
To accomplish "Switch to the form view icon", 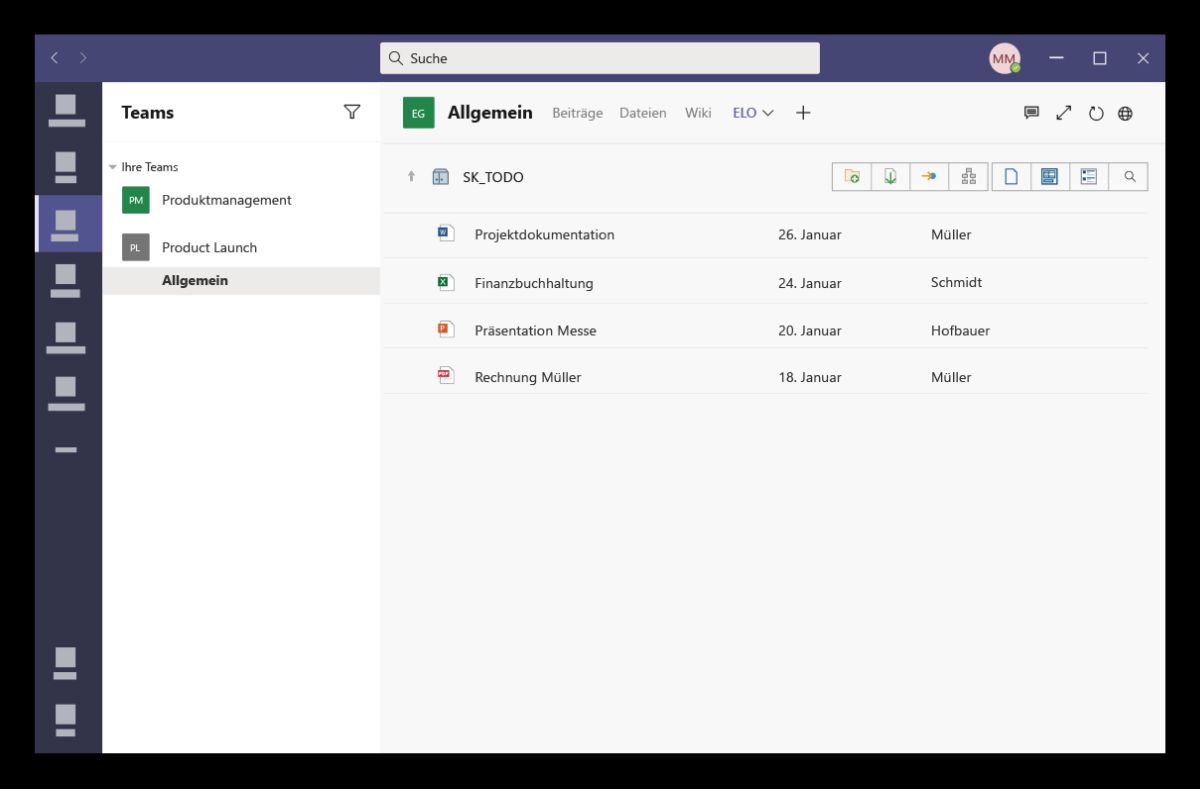I will [x=1049, y=177].
